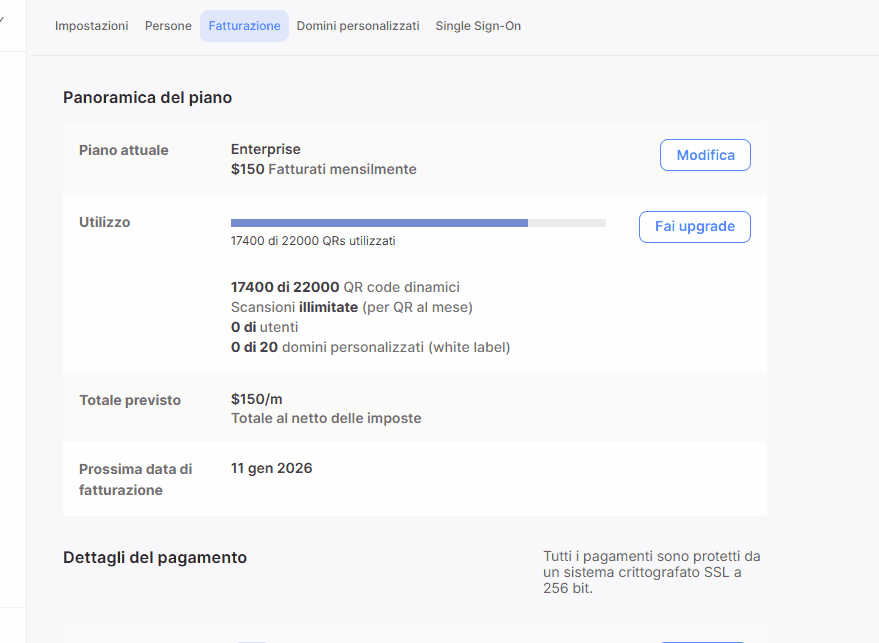Click the domini personalizzati white label line
Image resolution: width=879 pixels, height=643 pixels.
coord(370,347)
